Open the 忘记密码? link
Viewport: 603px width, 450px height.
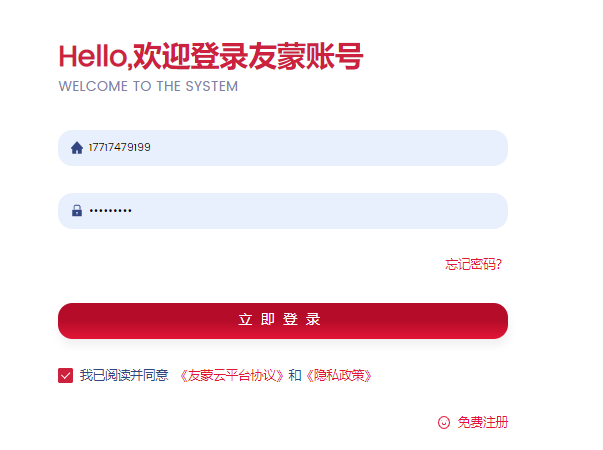click(473, 264)
